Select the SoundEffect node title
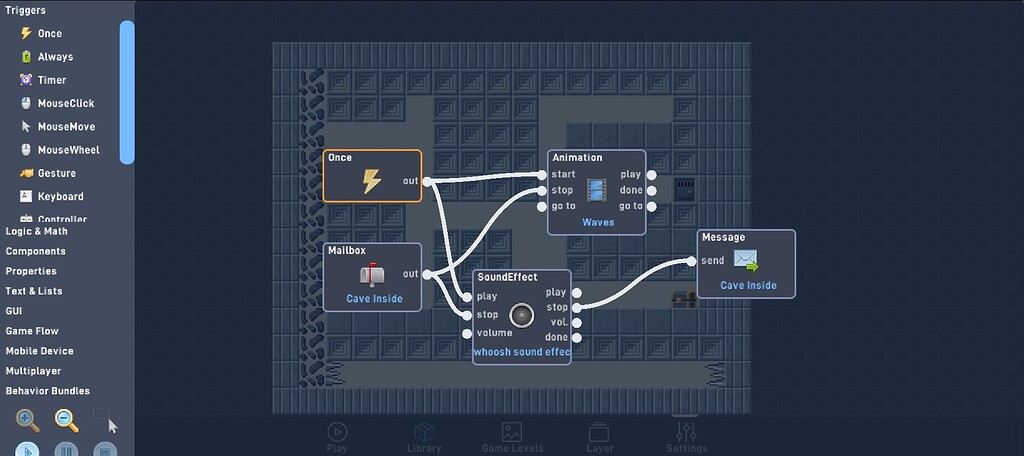Viewport: 1024px width, 456px height. click(x=507, y=277)
